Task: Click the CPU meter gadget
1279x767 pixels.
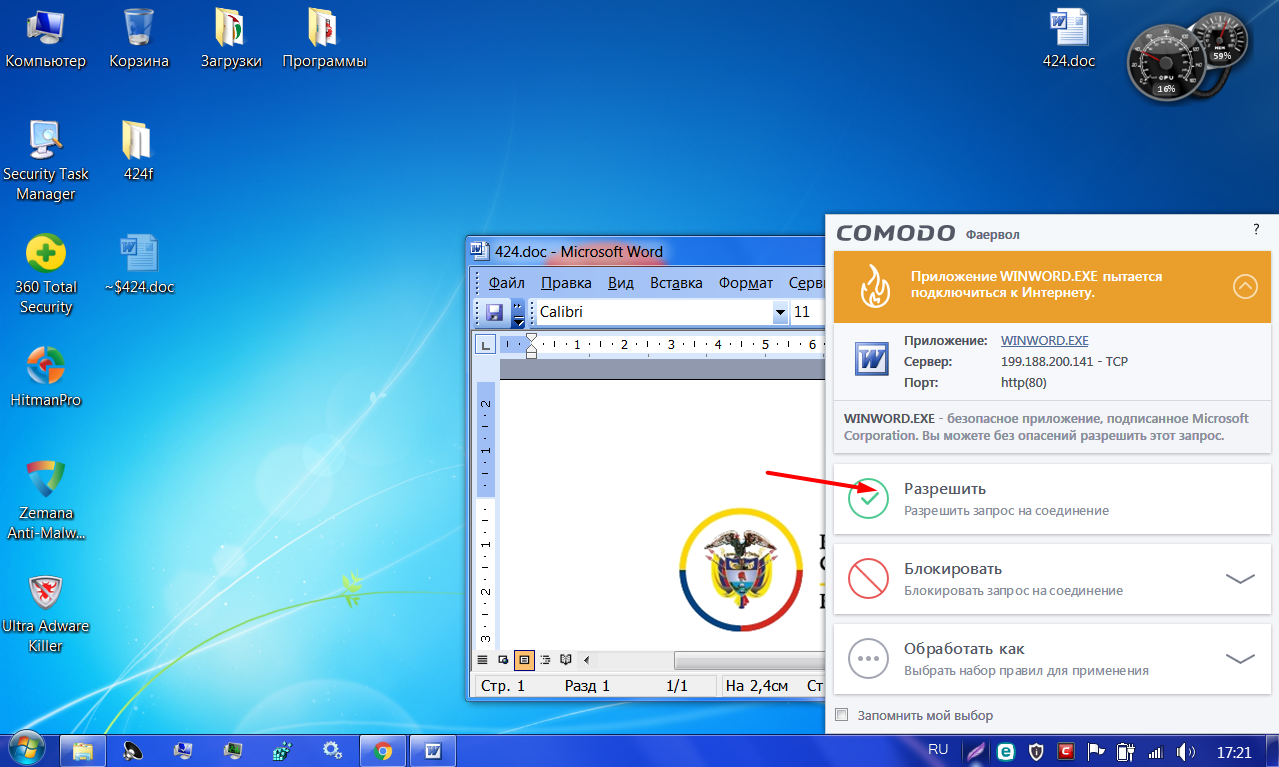Action: point(1164,62)
